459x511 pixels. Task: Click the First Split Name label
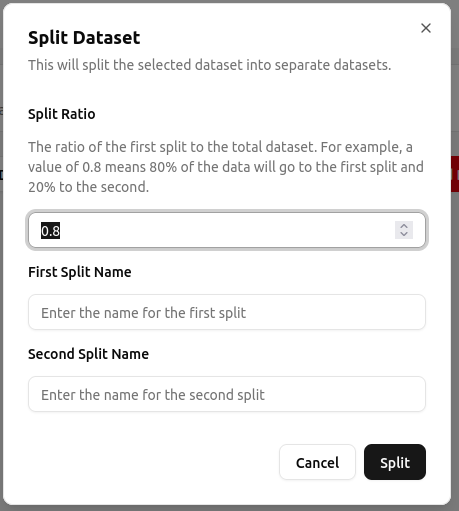80,272
